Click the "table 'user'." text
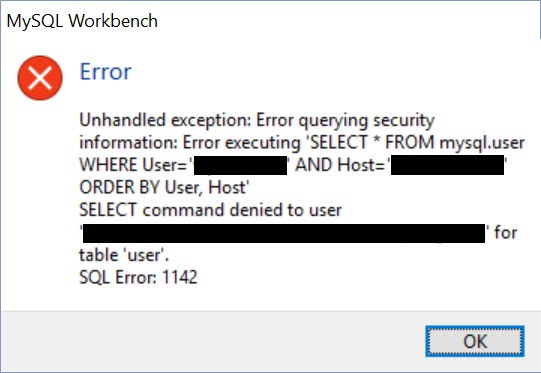 [x=124, y=255]
